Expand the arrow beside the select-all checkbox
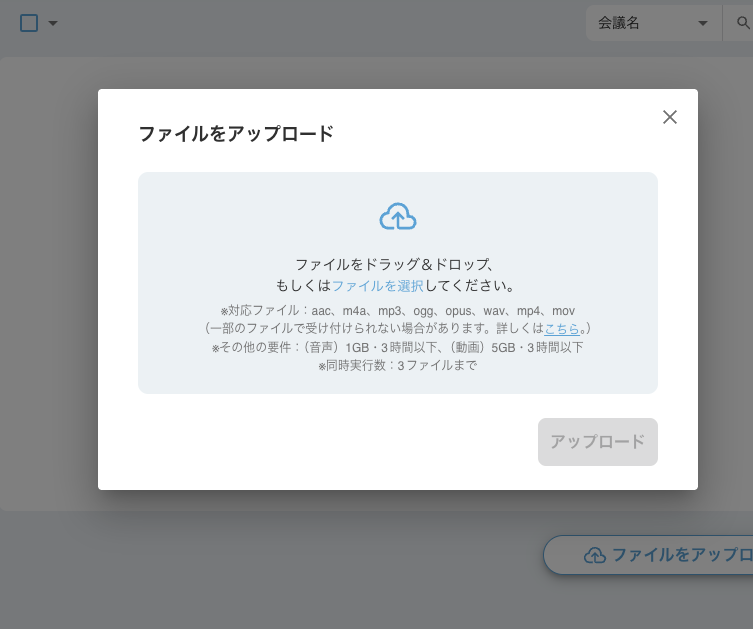This screenshot has width=753, height=629. (53, 23)
